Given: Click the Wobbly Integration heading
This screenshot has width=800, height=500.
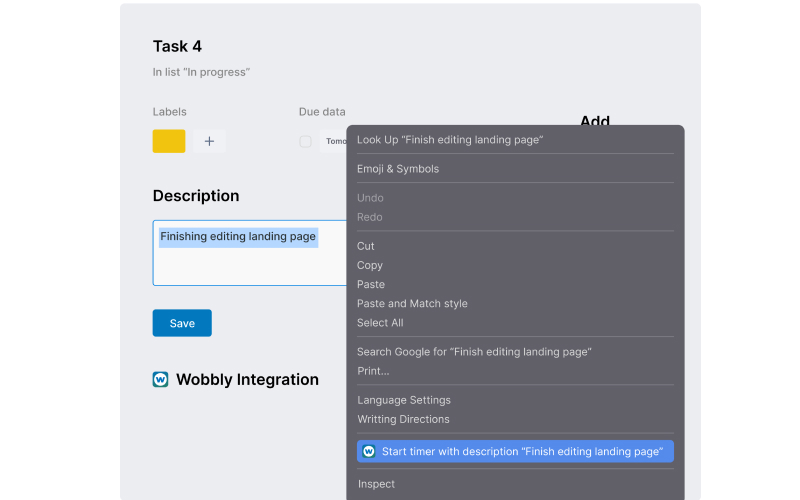Looking at the screenshot, I should (x=247, y=380).
